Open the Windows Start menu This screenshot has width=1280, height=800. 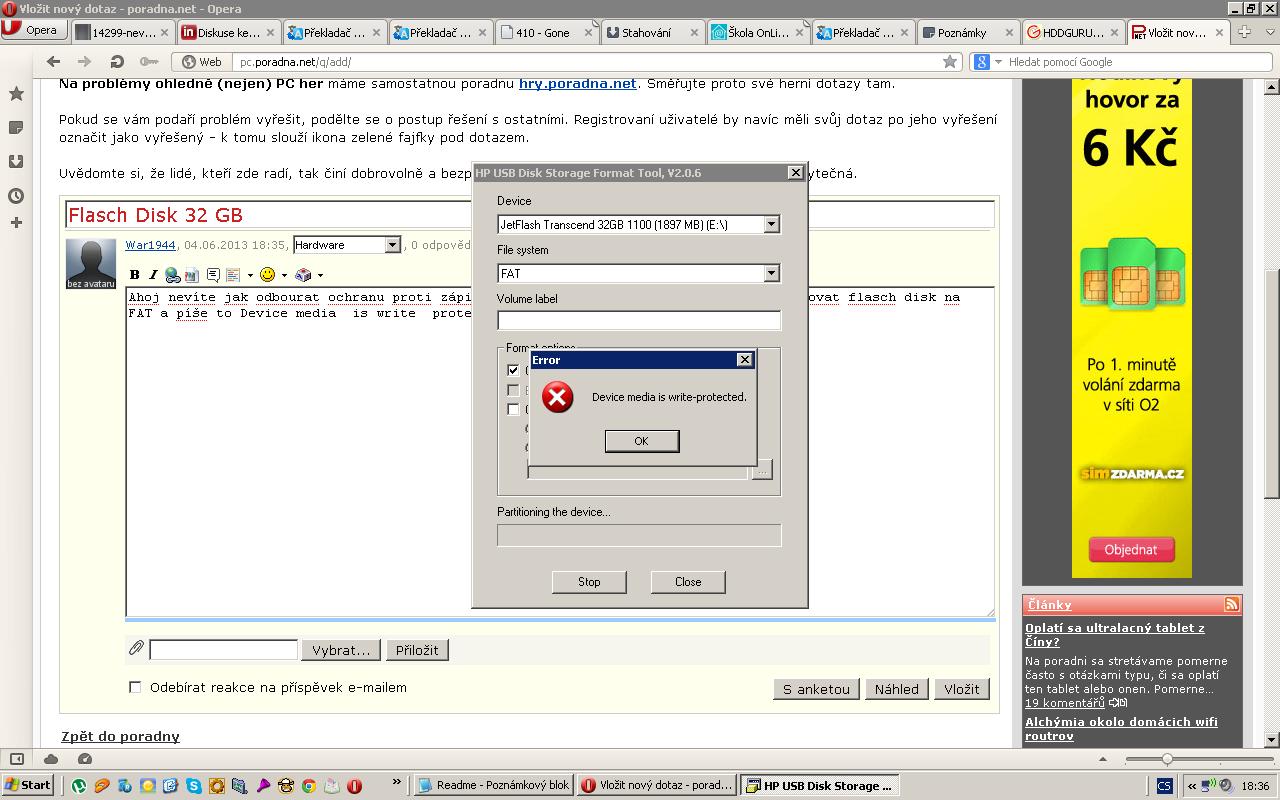click(x=28, y=786)
